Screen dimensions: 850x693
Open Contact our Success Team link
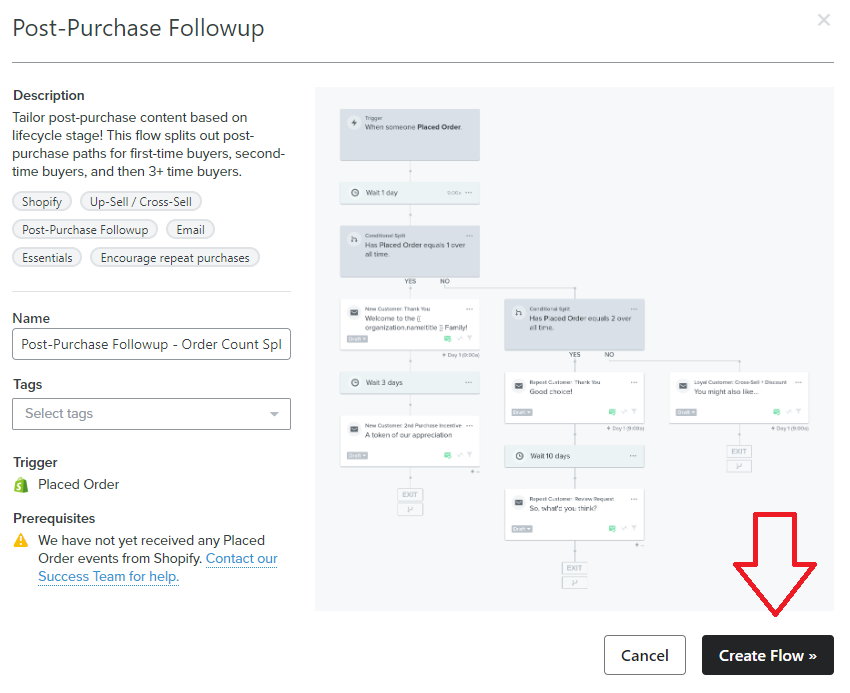point(157,567)
